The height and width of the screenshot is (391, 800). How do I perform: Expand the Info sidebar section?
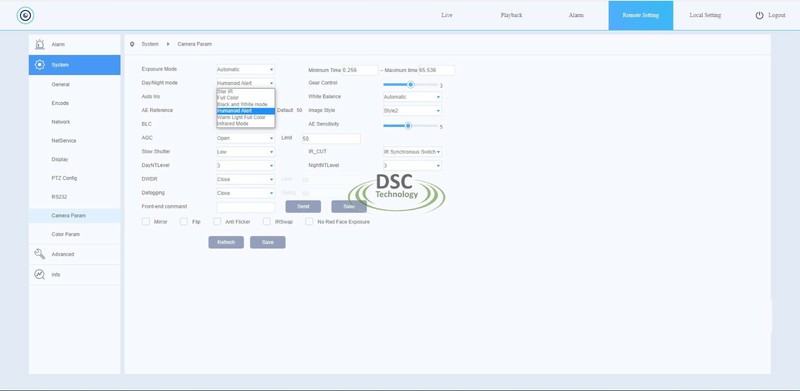point(74,275)
